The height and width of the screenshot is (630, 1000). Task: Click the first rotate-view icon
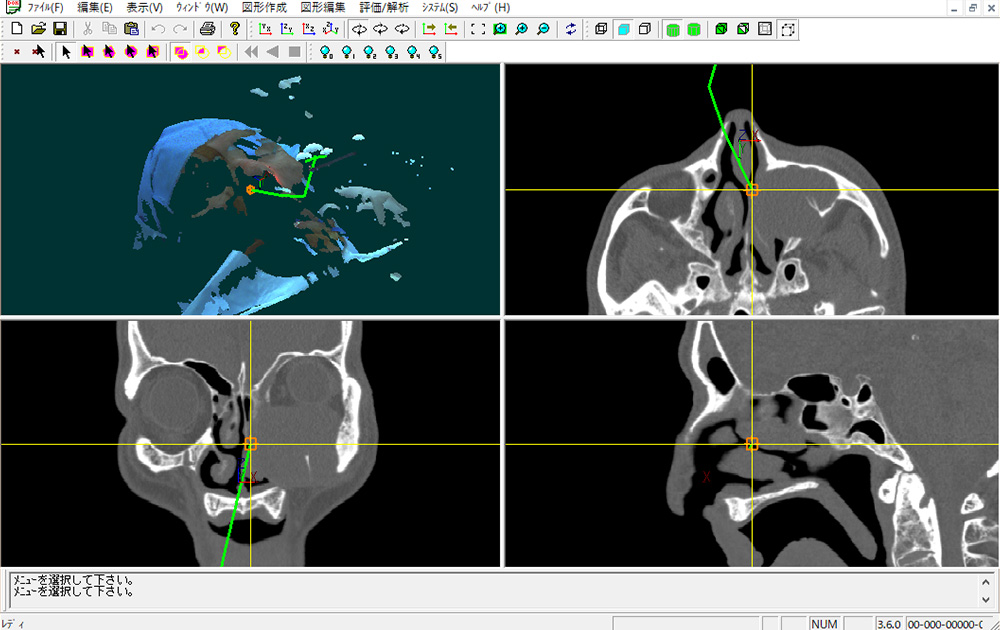(x=359, y=29)
